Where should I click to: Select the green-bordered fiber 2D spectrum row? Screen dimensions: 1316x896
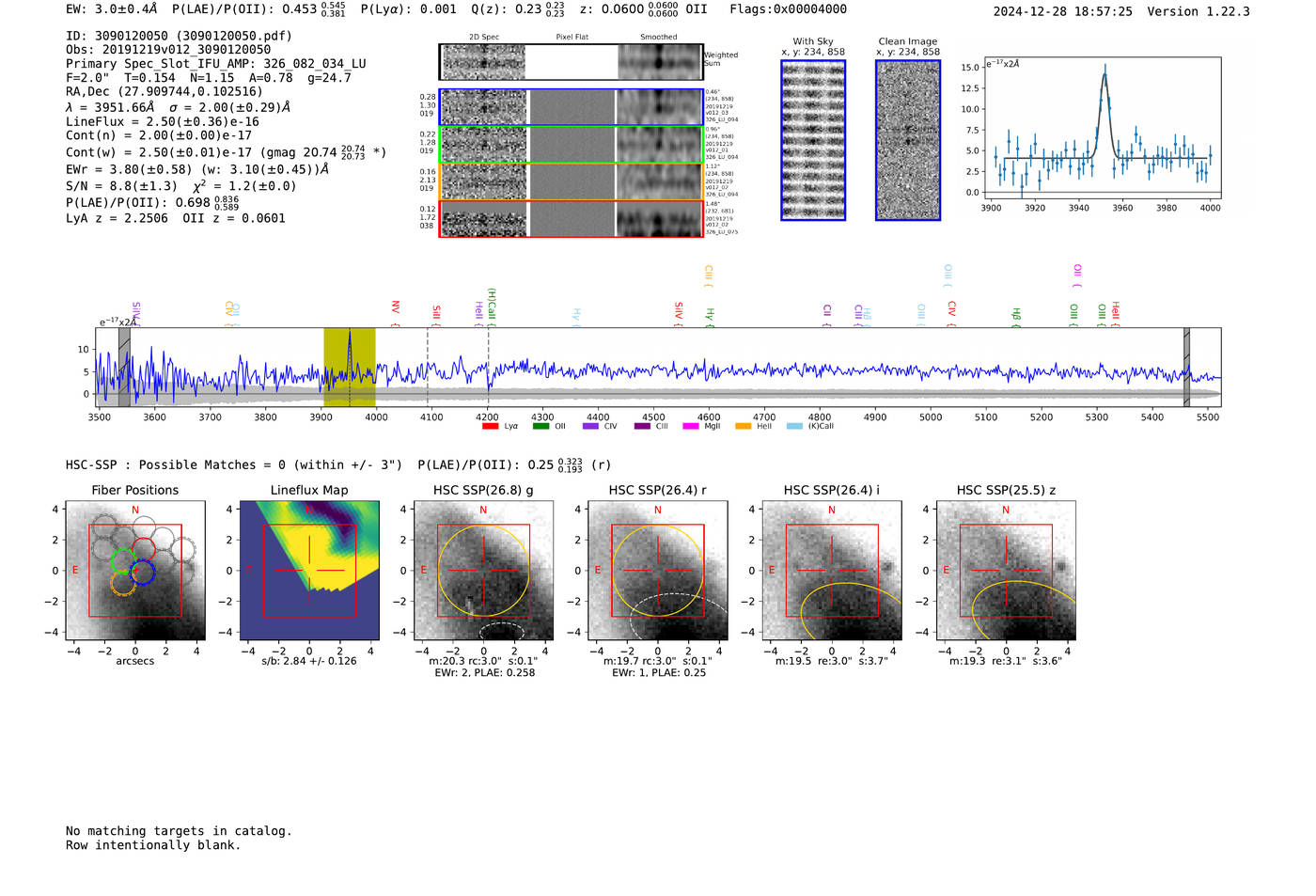click(x=571, y=145)
